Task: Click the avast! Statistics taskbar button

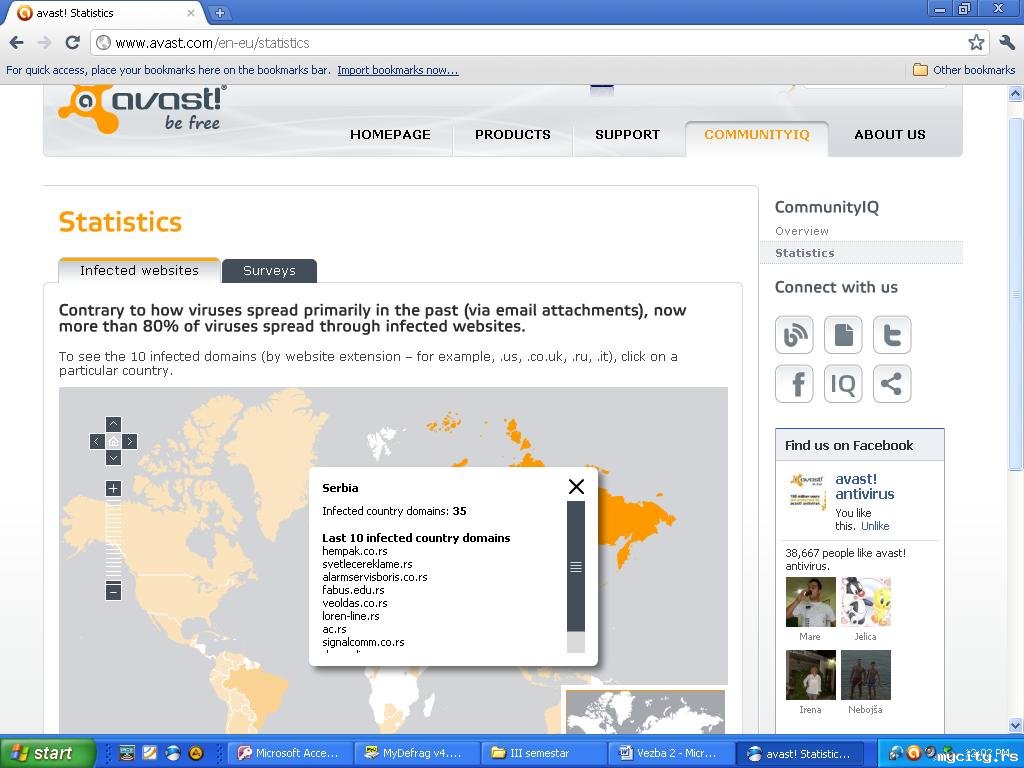Action: click(798, 753)
